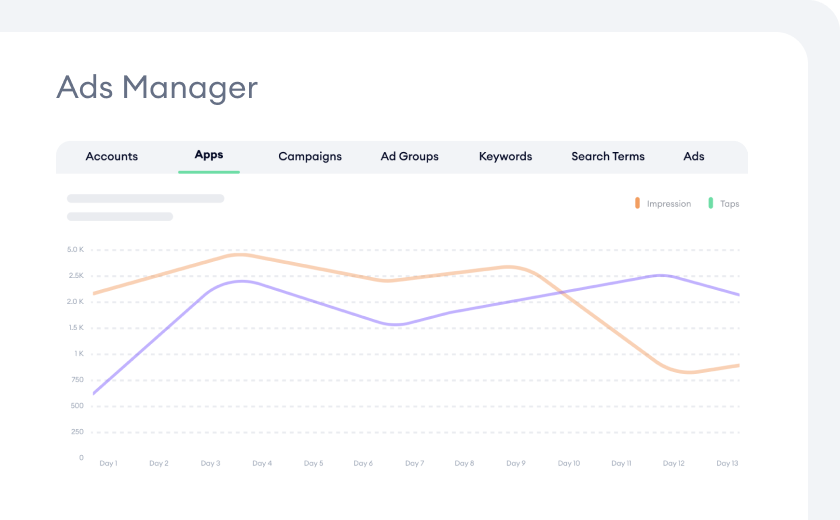Click the 5.0 K y-axis label
This screenshot has height=520, width=840.
[76, 250]
